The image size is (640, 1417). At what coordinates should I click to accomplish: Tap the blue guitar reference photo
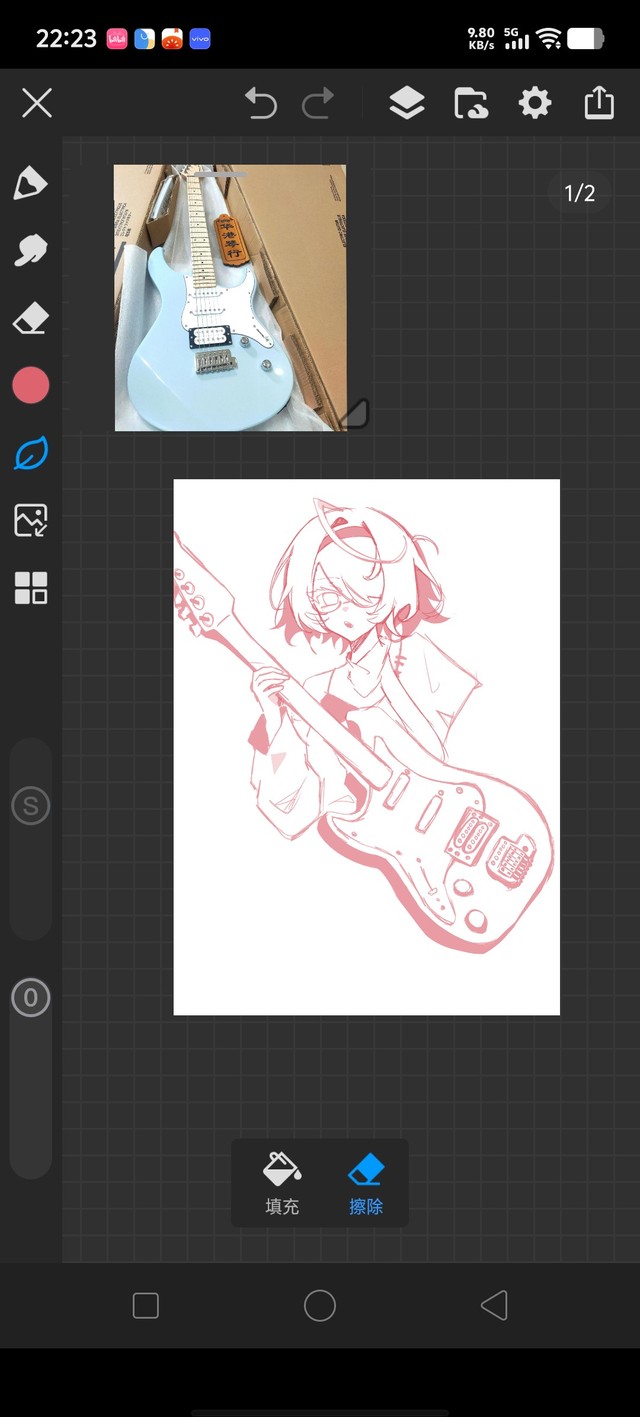(x=230, y=298)
